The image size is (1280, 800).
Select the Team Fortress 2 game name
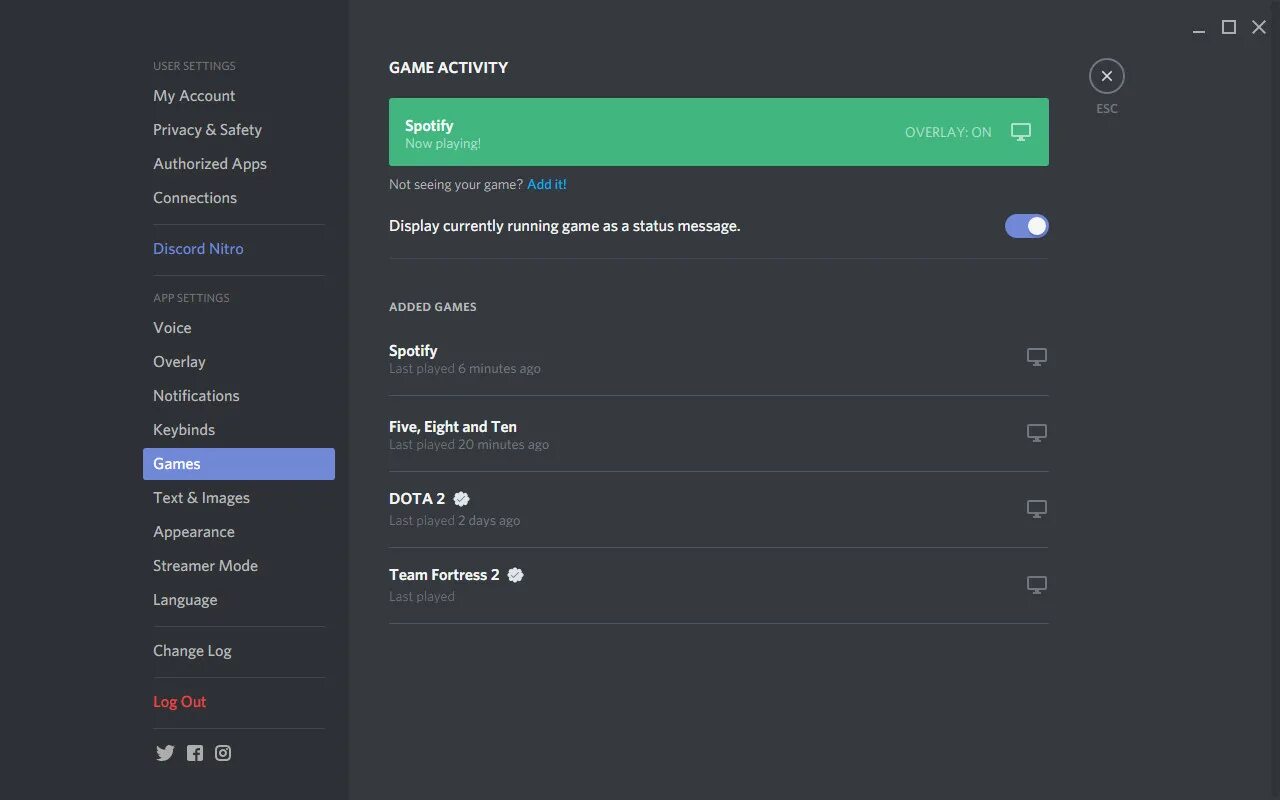click(444, 575)
